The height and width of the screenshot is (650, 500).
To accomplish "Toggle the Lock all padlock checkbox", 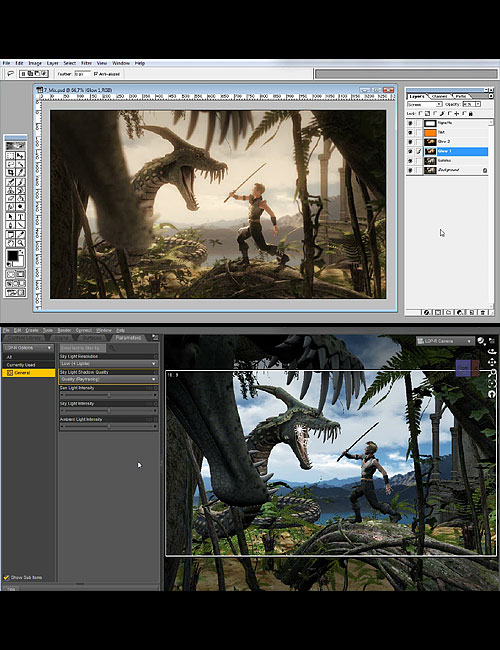I will [464, 113].
